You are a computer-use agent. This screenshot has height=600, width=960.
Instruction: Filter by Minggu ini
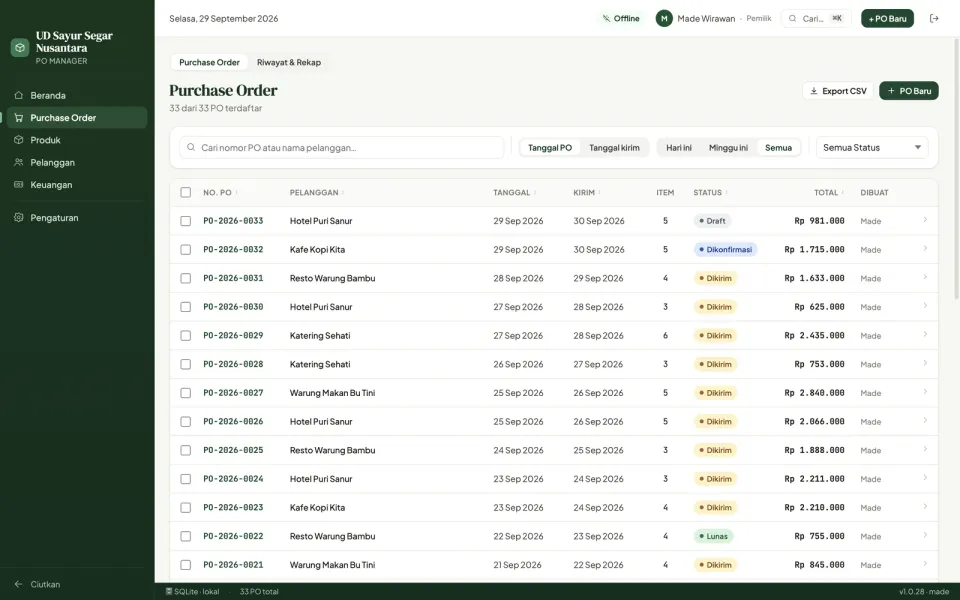tap(728, 148)
